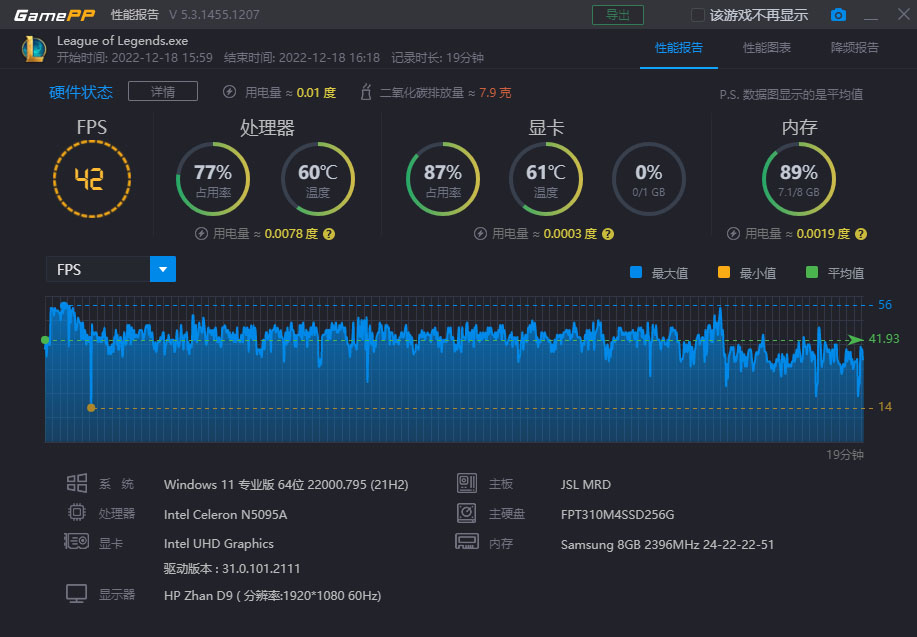Click the 详情 details button
Screen dimensions: 917x637
(162, 92)
